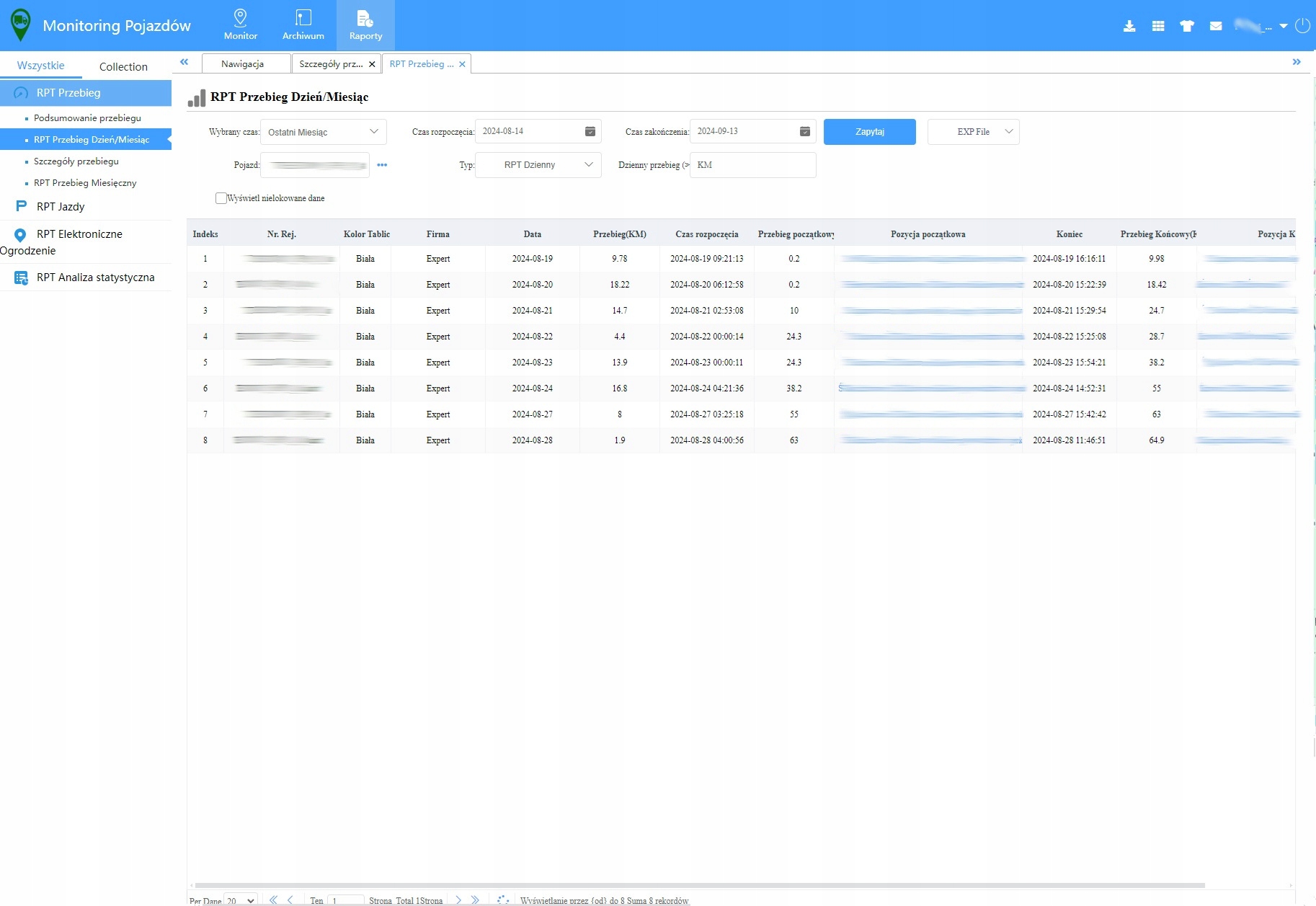Select the row dated 2024-08-24
This screenshot has height=906, width=1316.
[x=741, y=388]
